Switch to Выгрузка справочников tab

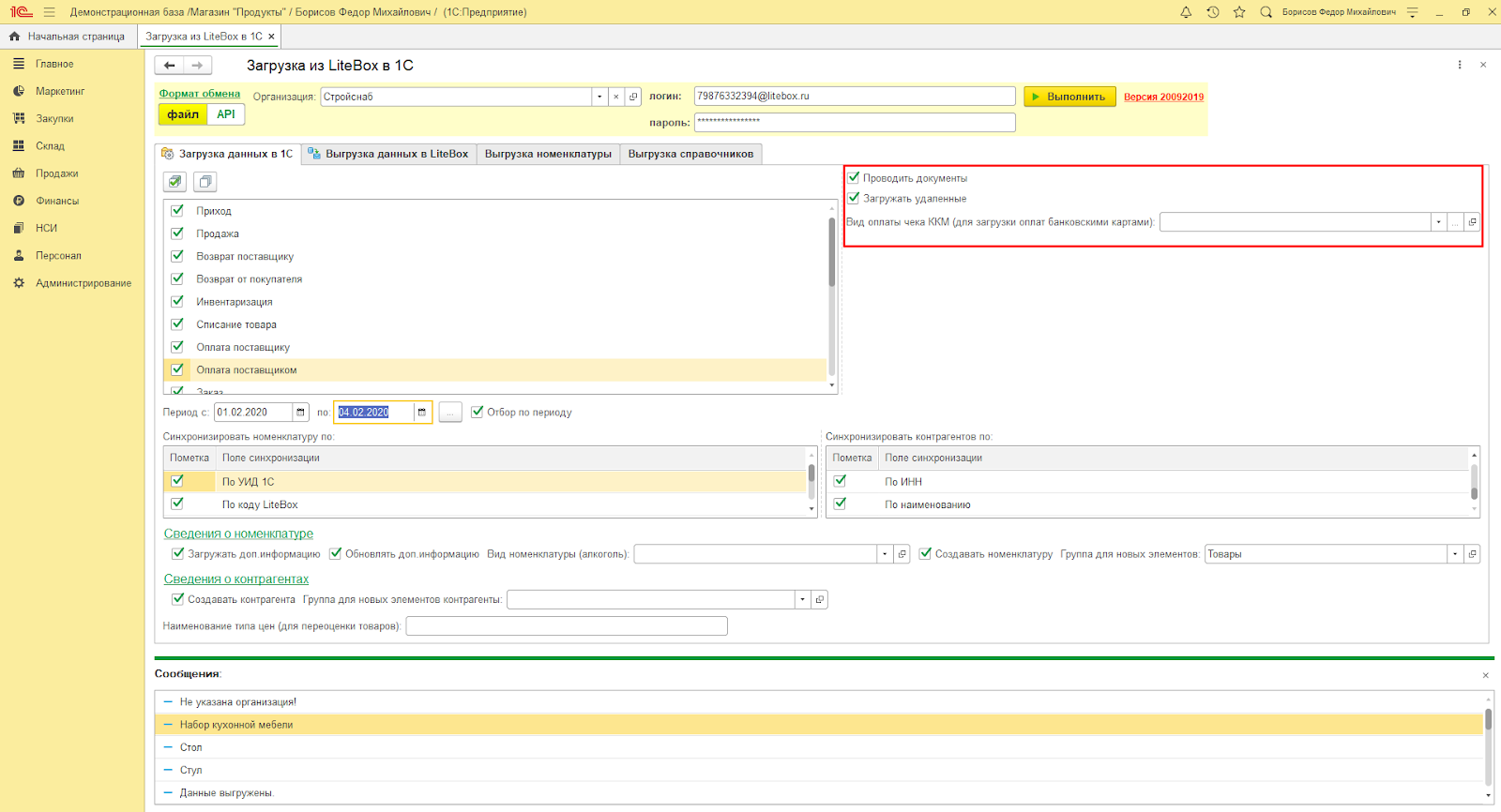690,154
